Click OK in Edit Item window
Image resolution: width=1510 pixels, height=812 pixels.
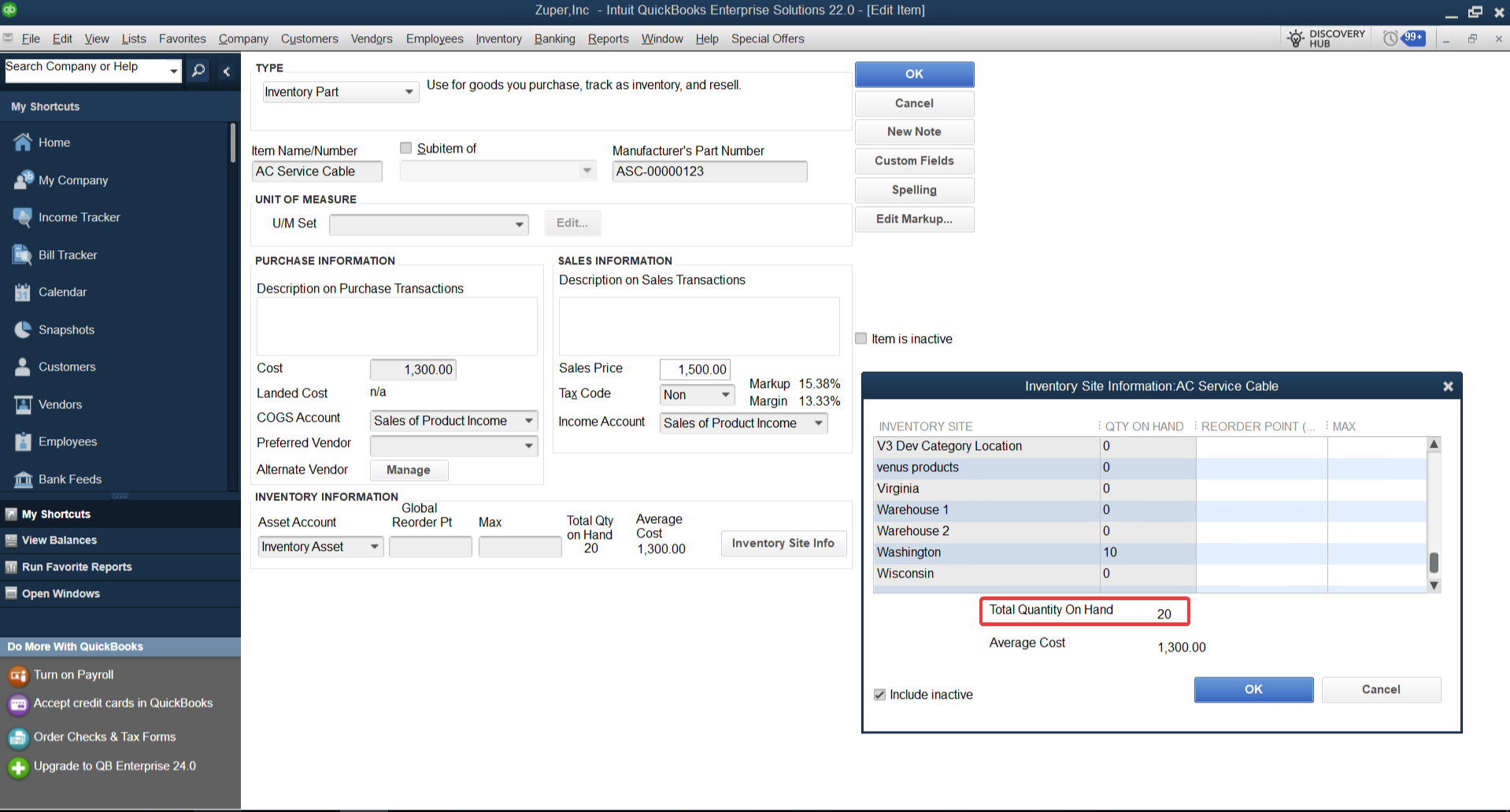[x=914, y=74]
